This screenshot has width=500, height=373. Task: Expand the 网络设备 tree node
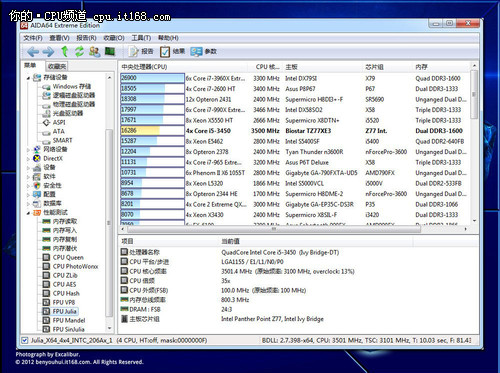[28, 150]
